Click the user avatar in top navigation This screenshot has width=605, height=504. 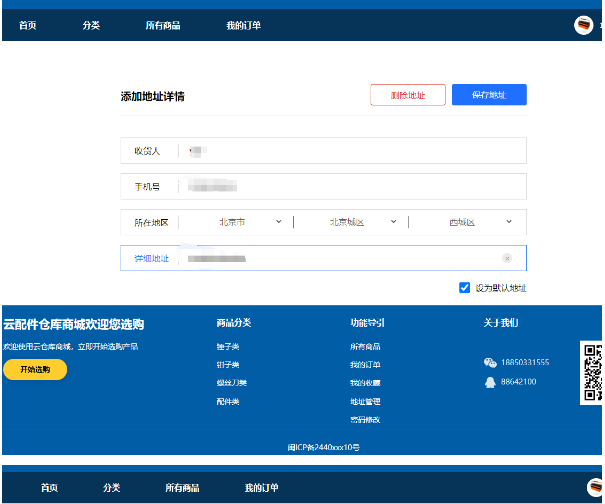click(583, 26)
